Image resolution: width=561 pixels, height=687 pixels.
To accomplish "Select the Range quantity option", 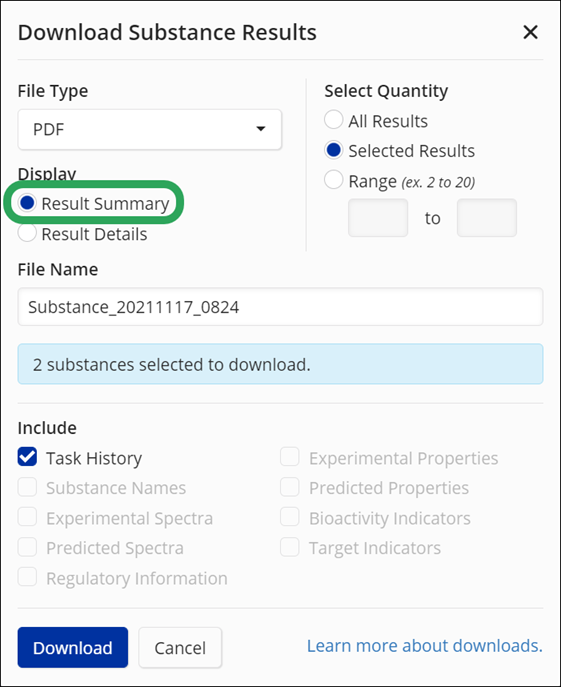I will 334,180.
